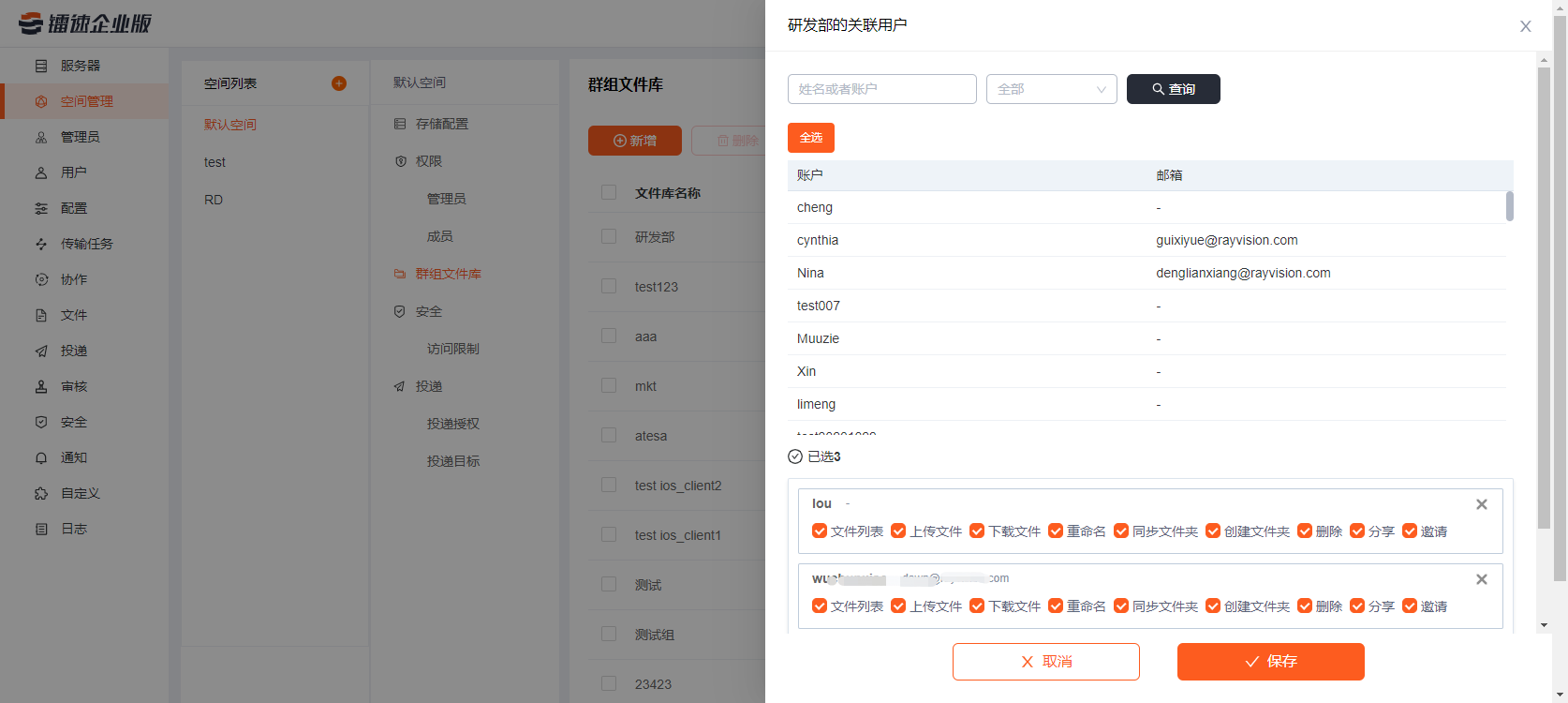Click the 安全 shield-check icon in space menu
The width and height of the screenshot is (1568, 703).
click(400, 311)
